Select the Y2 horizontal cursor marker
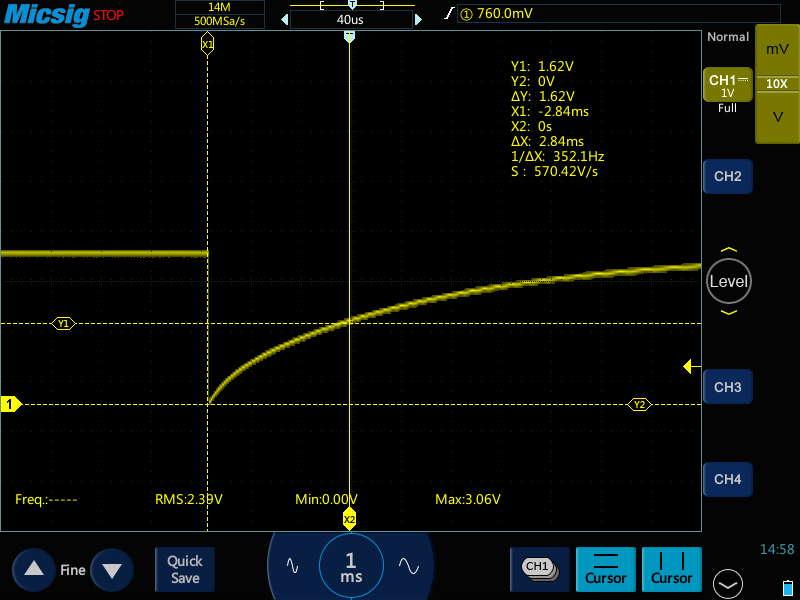This screenshot has width=800, height=600. click(639, 405)
